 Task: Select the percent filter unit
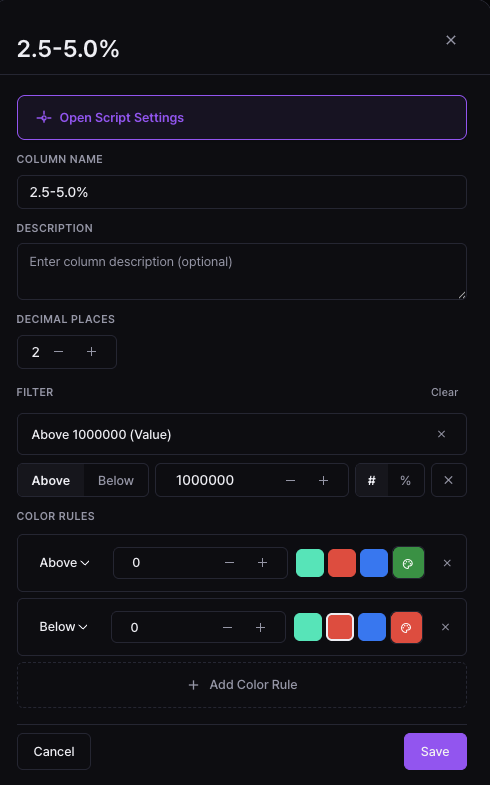(405, 480)
